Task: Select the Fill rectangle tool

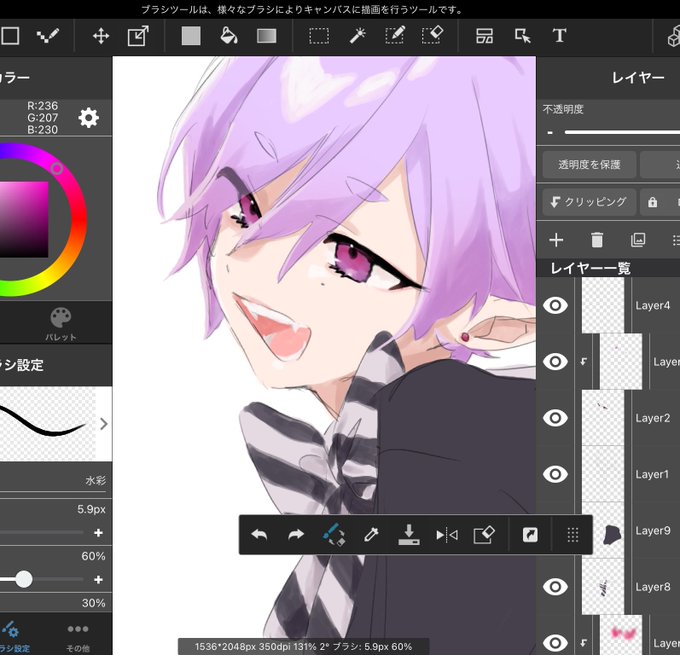Action: (191, 36)
